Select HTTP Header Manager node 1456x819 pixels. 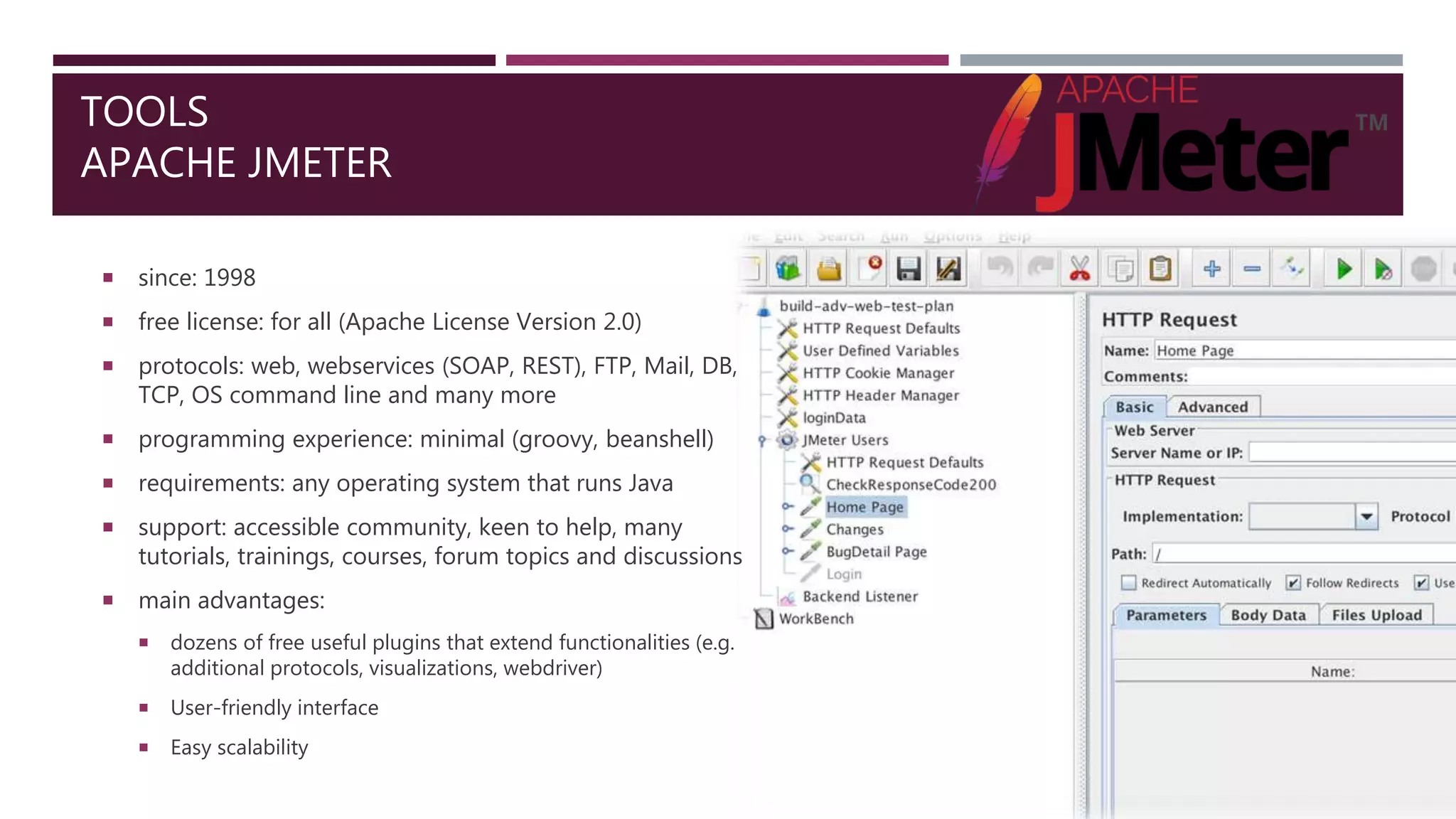click(x=880, y=395)
